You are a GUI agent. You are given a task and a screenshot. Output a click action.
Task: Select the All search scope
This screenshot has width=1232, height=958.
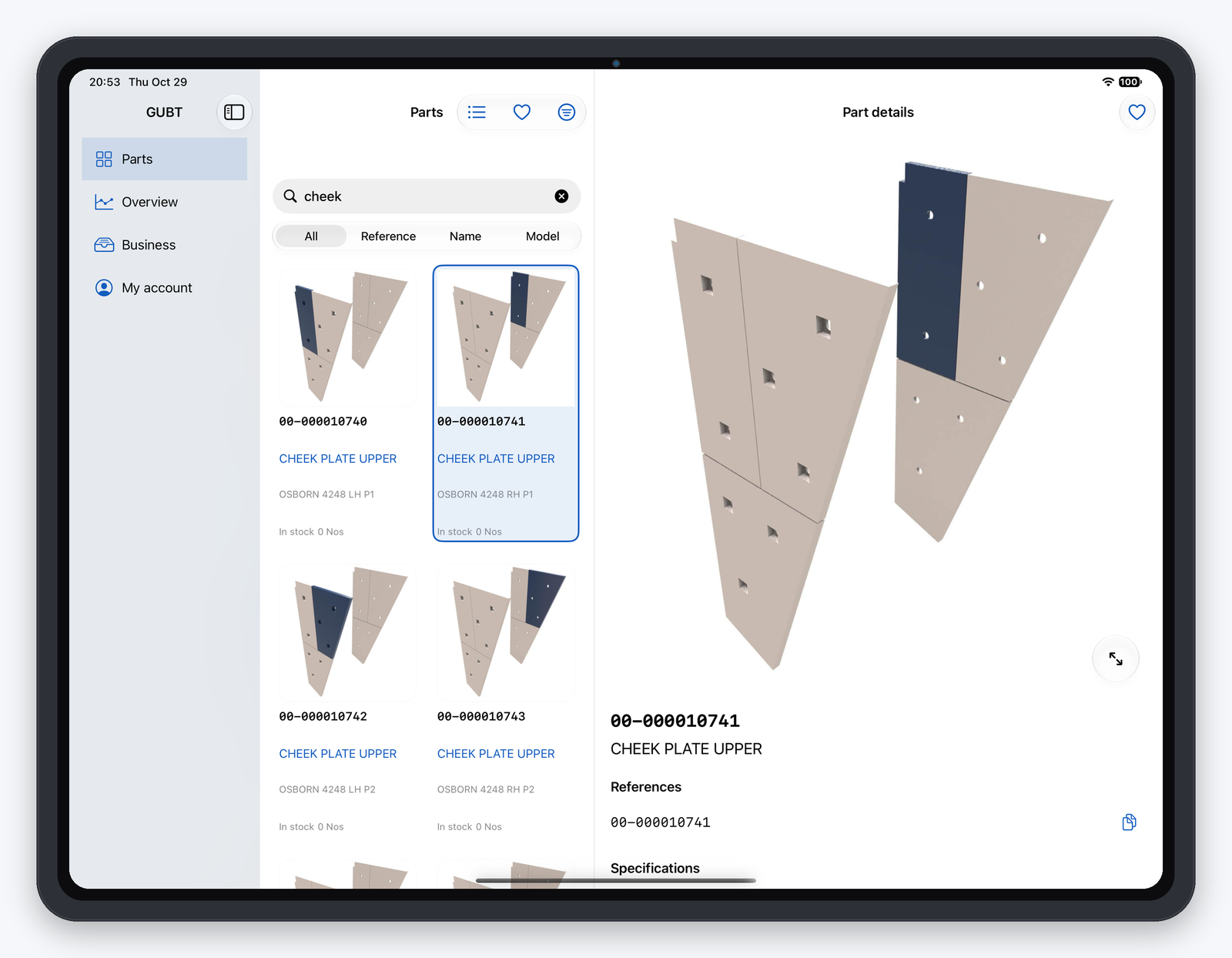[x=311, y=236]
